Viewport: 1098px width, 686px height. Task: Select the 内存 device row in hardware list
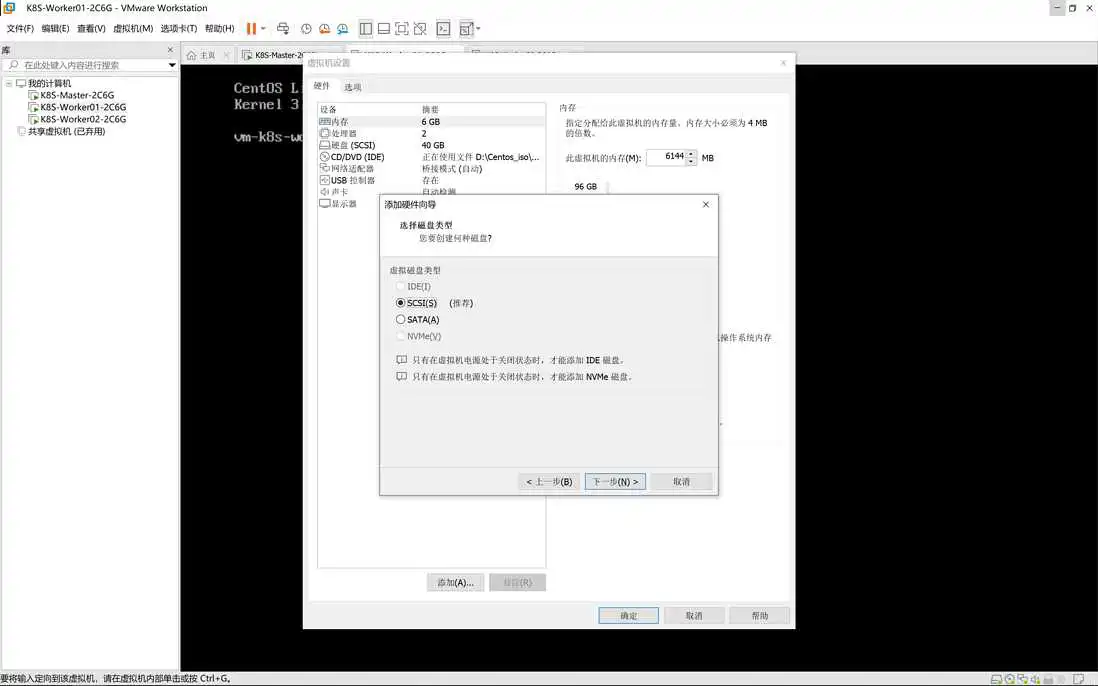pos(340,121)
